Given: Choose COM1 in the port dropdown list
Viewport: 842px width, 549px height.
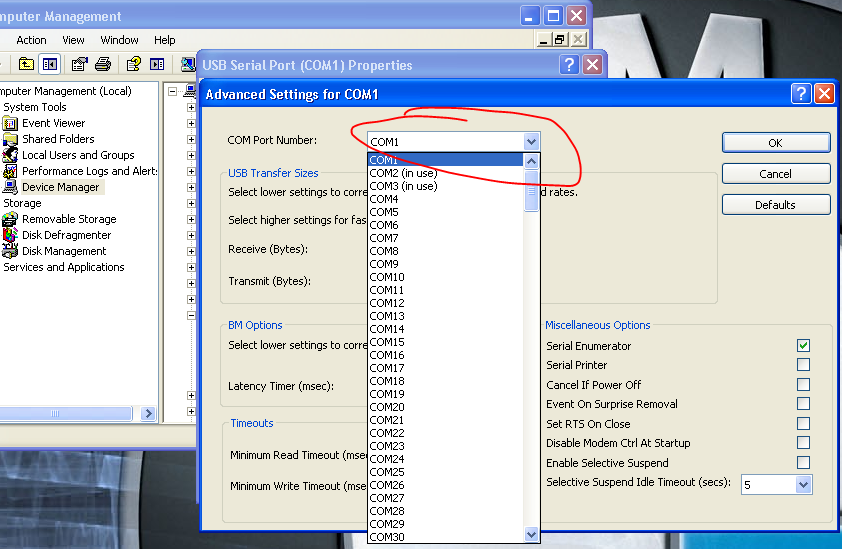Looking at the screenshot, I should coord(445,160).
